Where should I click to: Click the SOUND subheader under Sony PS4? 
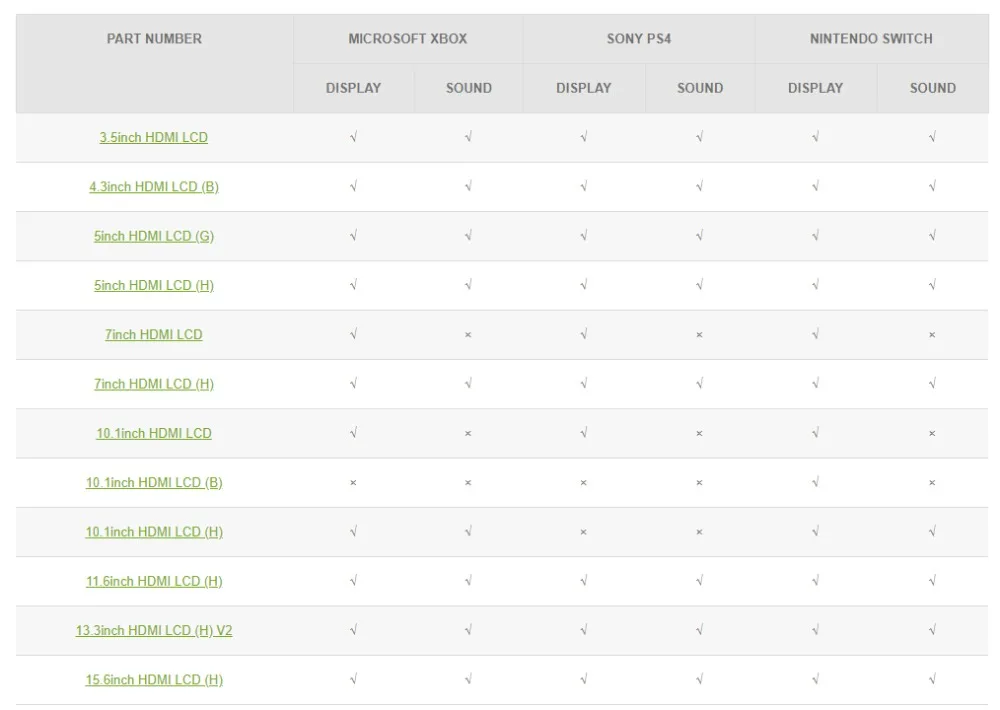point(700,88)
